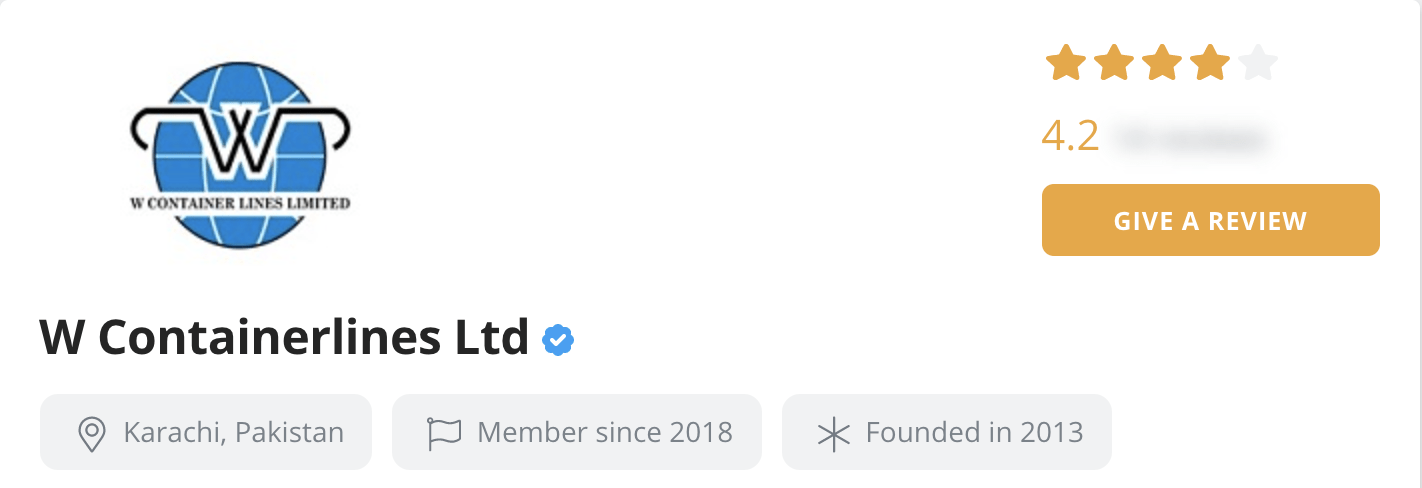This screenshot has width=1422, height=488.
Task: Open the blurred reviews count link
Action: 1191,137
